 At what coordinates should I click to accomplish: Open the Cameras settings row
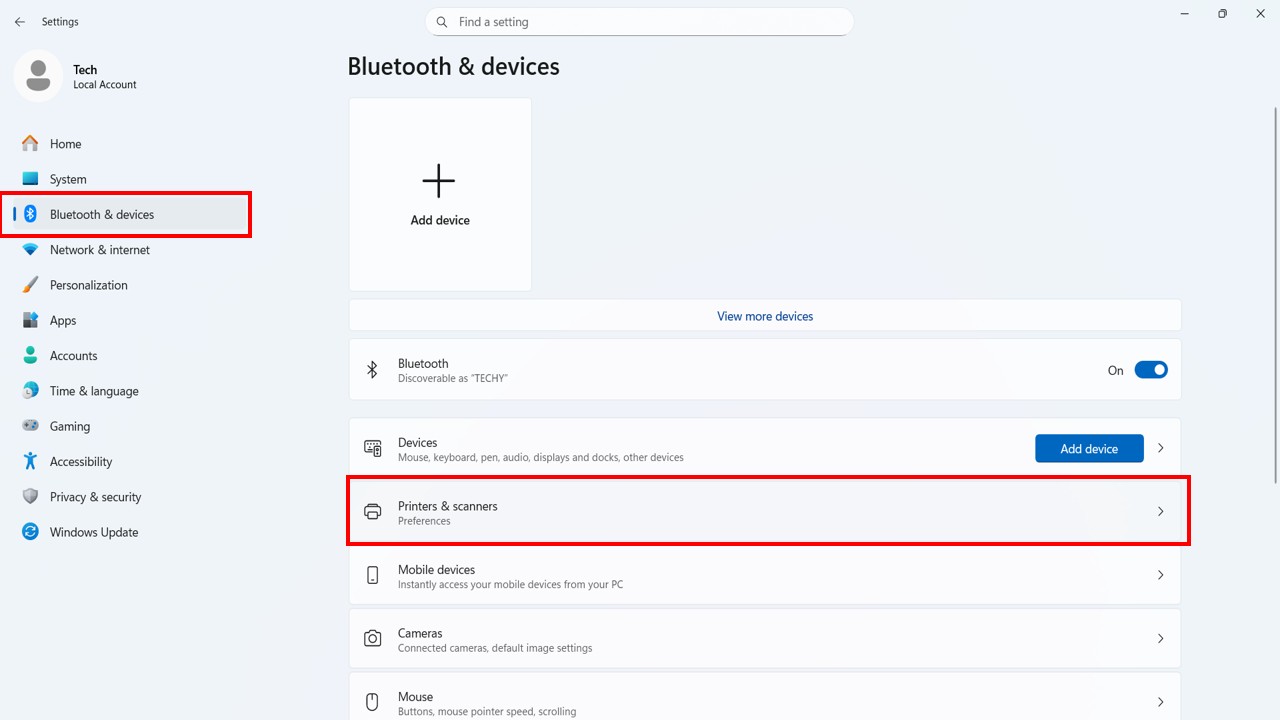coord(765,639)
